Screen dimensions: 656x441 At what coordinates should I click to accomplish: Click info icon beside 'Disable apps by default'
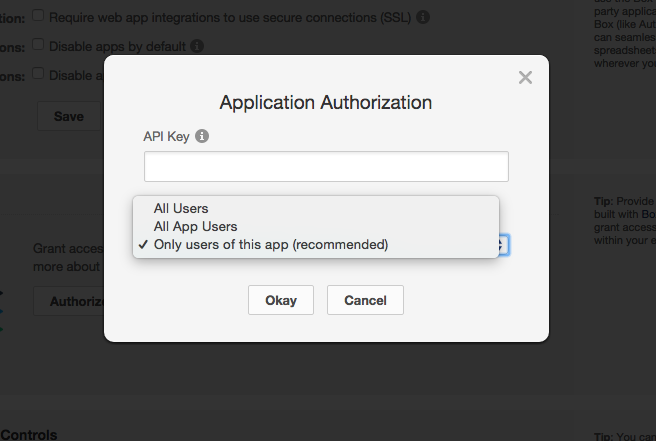[197, 46]
